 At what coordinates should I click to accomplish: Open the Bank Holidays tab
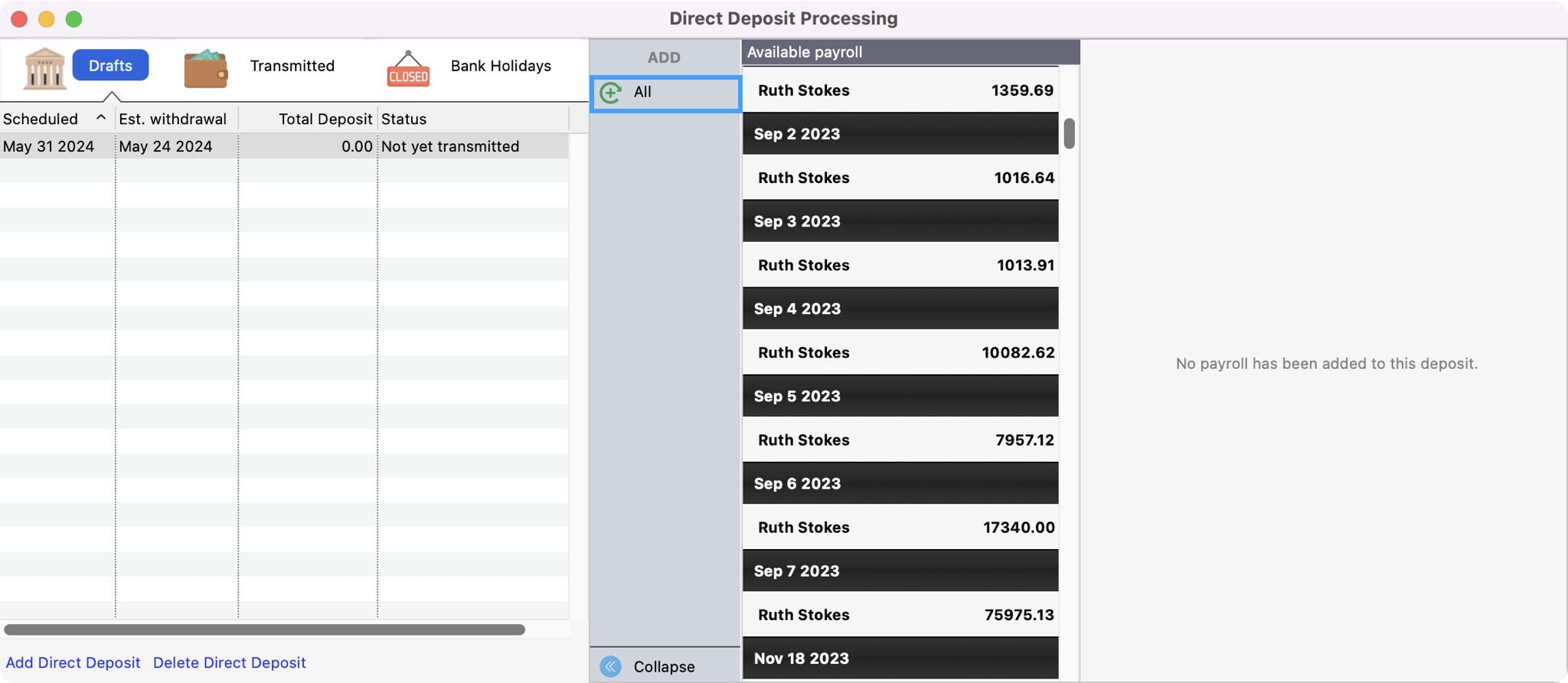coord(501,66)
